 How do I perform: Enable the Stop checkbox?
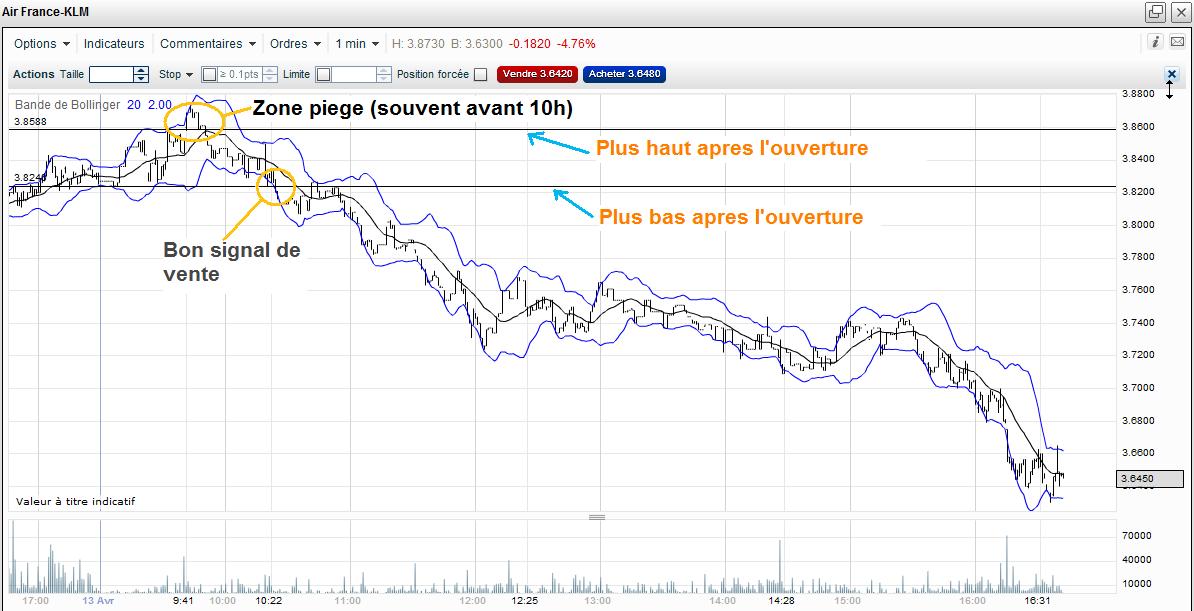pos(209,74)
